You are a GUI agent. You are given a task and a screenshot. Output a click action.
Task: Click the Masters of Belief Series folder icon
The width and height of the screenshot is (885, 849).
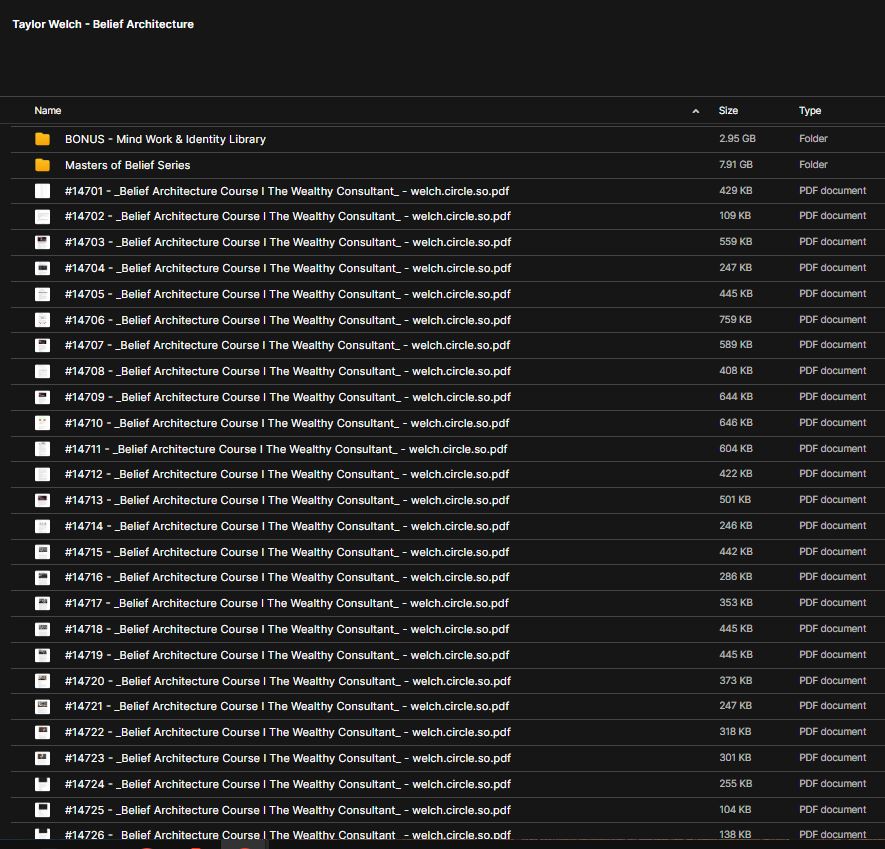tap(42, 165)
